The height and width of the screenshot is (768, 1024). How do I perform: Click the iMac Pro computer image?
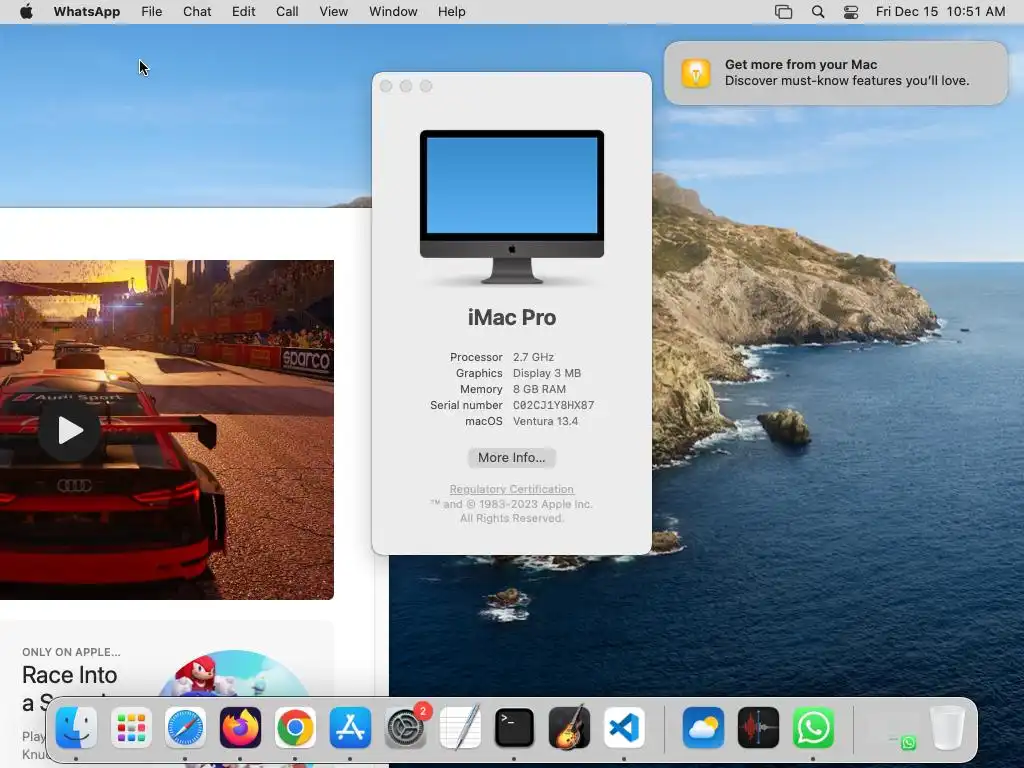click(x=512, y=207)
